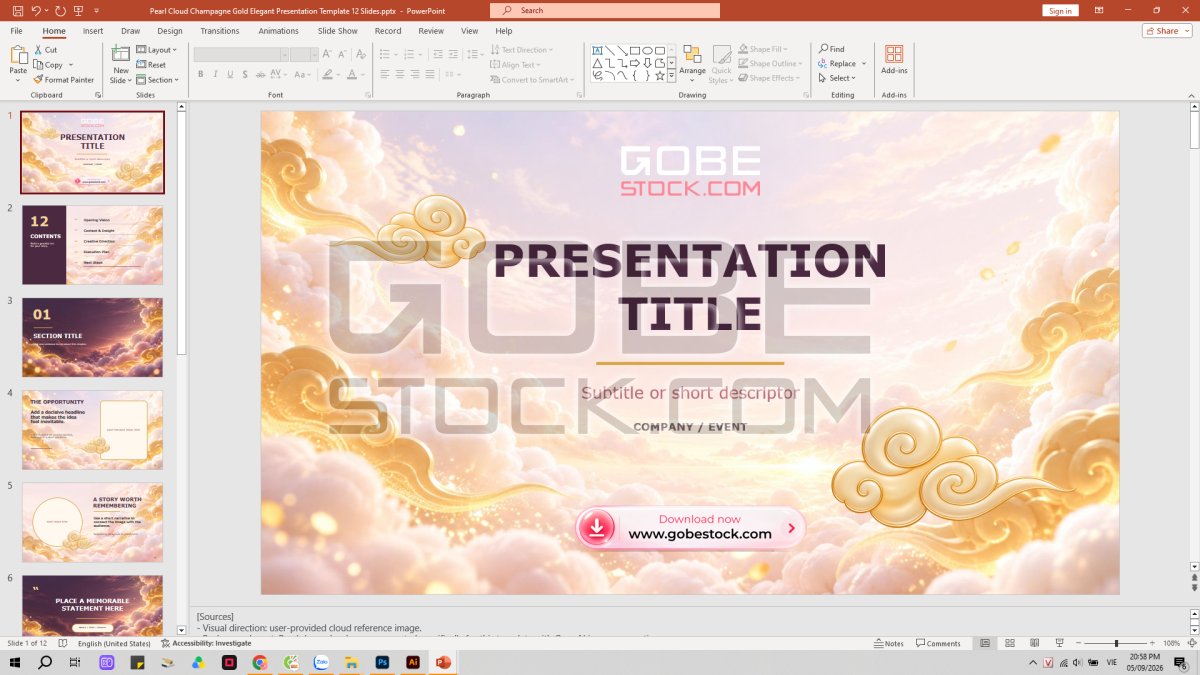Click English (United States) language indicator

pyautogui.click(x=114, y=643)
